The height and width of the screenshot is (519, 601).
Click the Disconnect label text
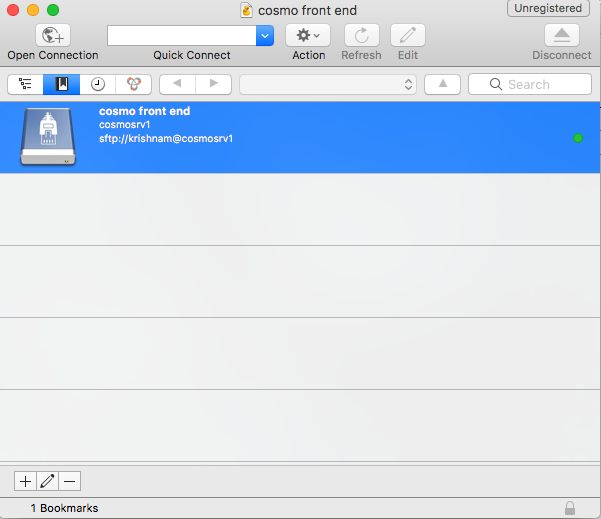[x=562, y=55]
